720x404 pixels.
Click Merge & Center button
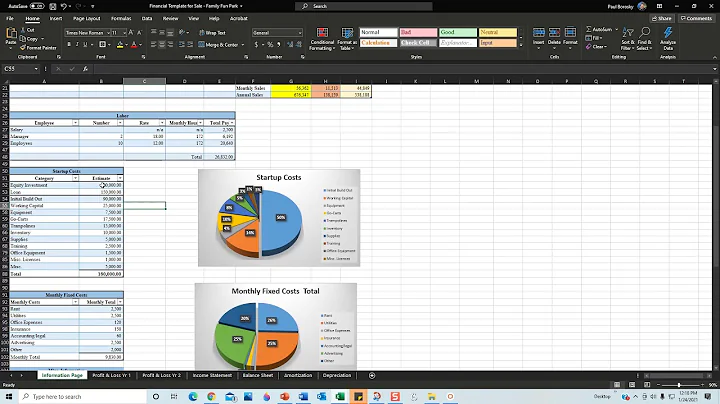point(221,45)
